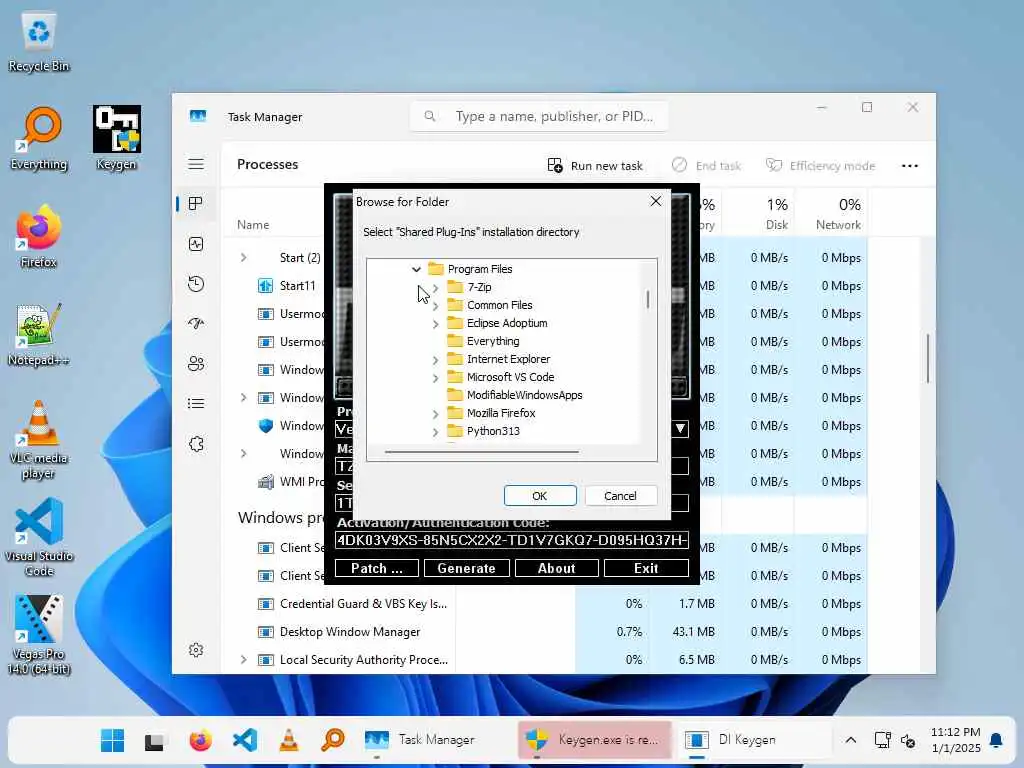Image resolution: width=1024 pixels, height=768 pixels.
Task: Click the folder tree horizontal scrollbar
Action: tap(481, 451)
